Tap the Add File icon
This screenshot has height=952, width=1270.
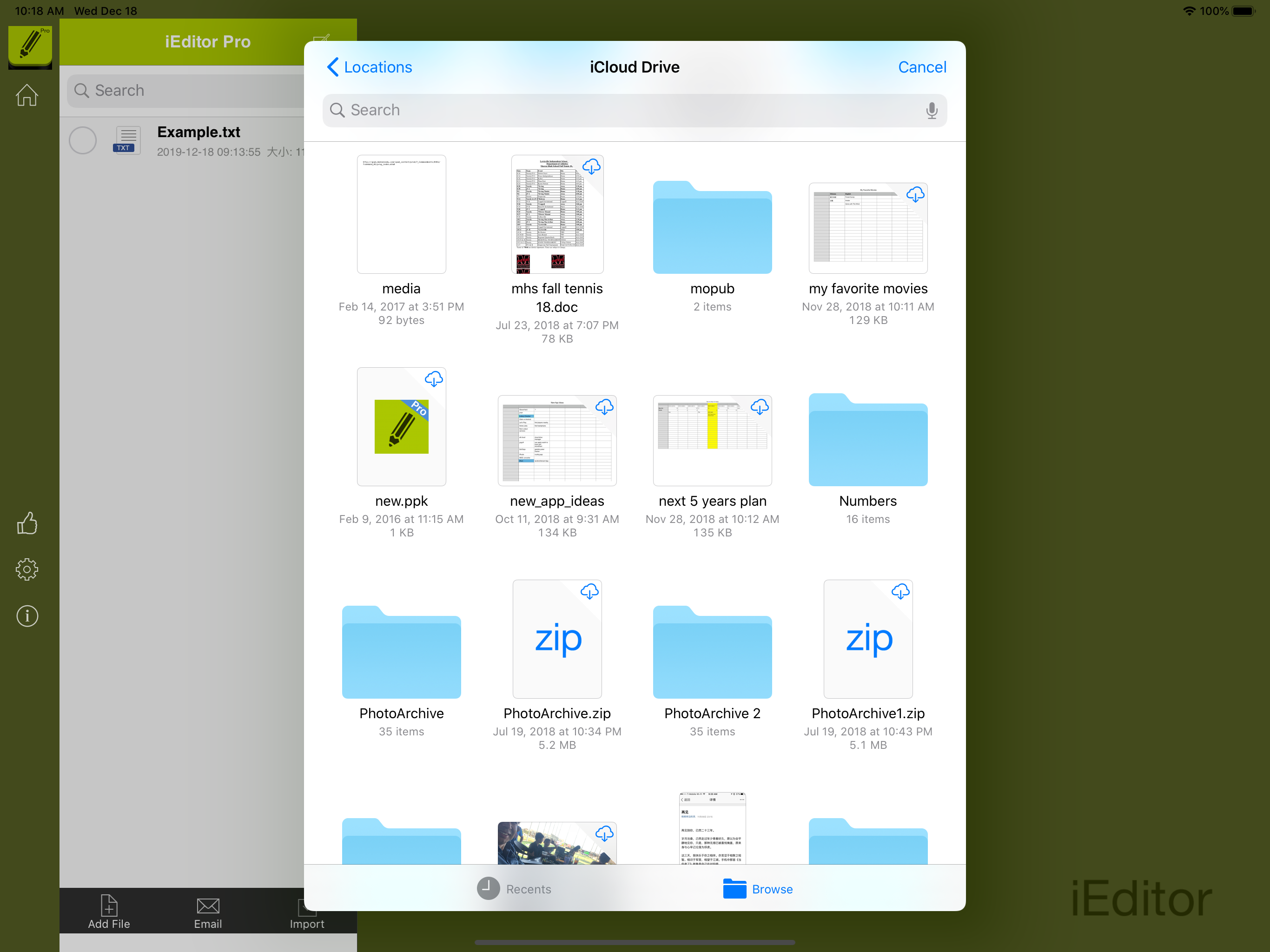tap(109, 906)
